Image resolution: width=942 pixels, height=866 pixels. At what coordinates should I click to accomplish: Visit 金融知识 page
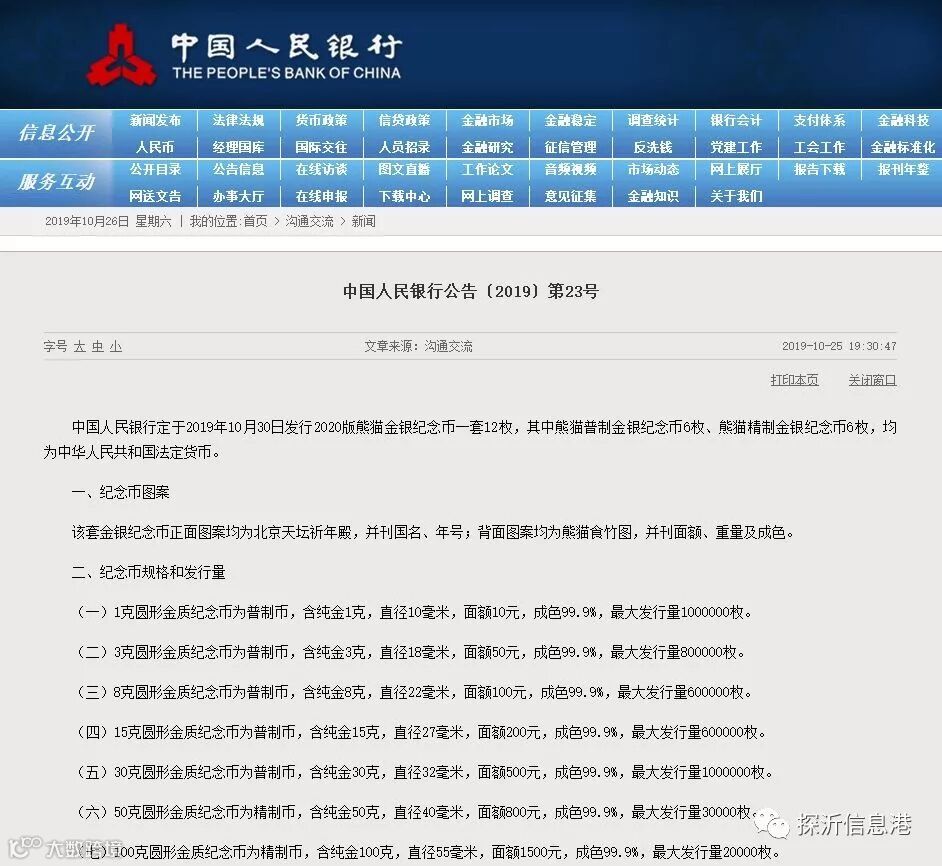(653, 196)
